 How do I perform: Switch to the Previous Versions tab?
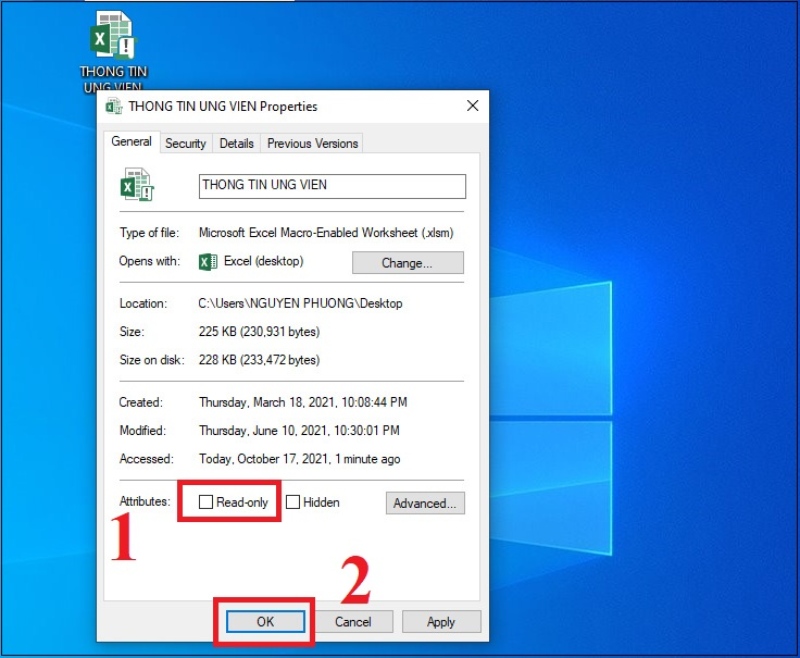coord(312,143)
